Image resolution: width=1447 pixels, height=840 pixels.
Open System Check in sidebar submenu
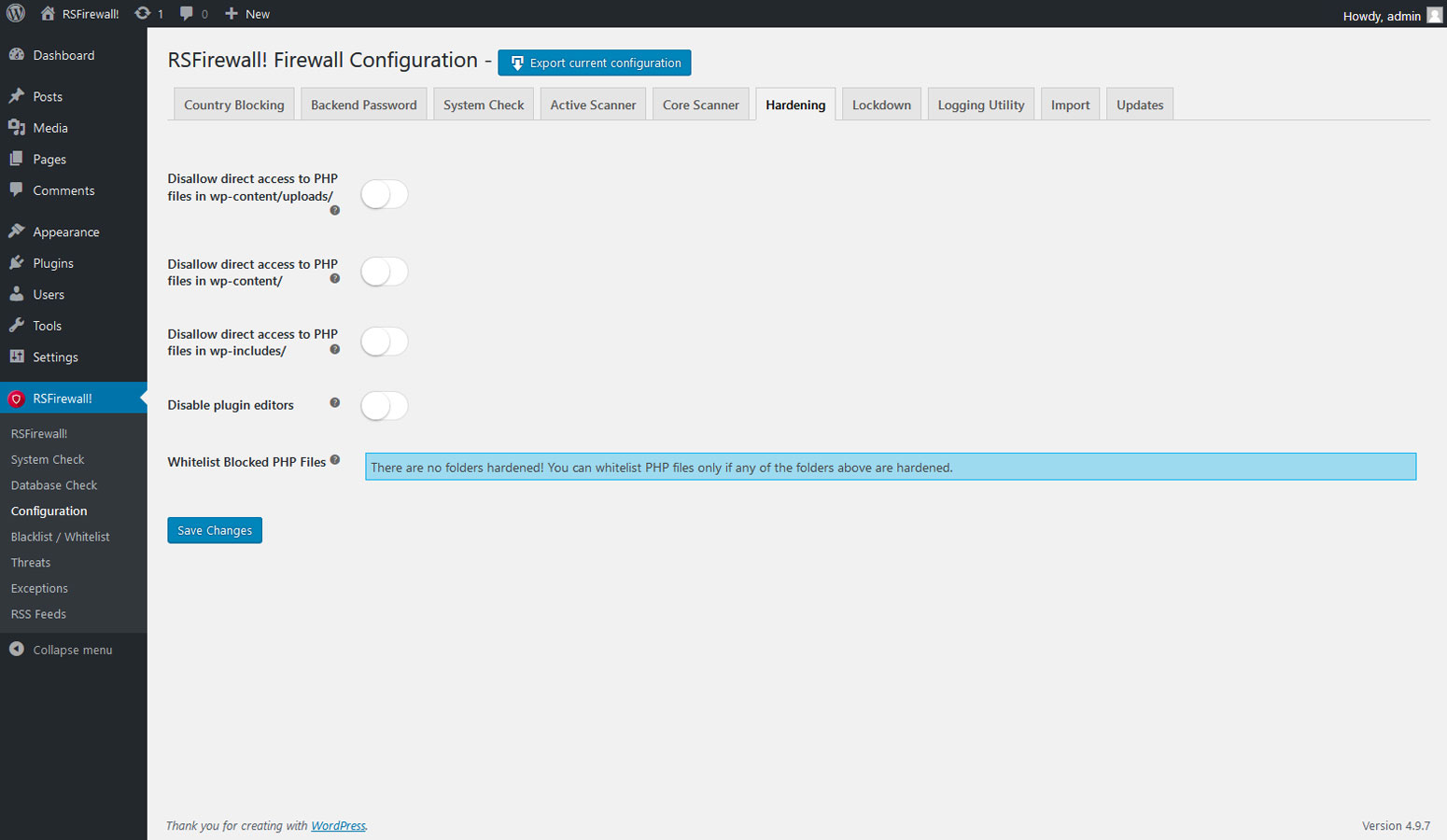[48, 459]
